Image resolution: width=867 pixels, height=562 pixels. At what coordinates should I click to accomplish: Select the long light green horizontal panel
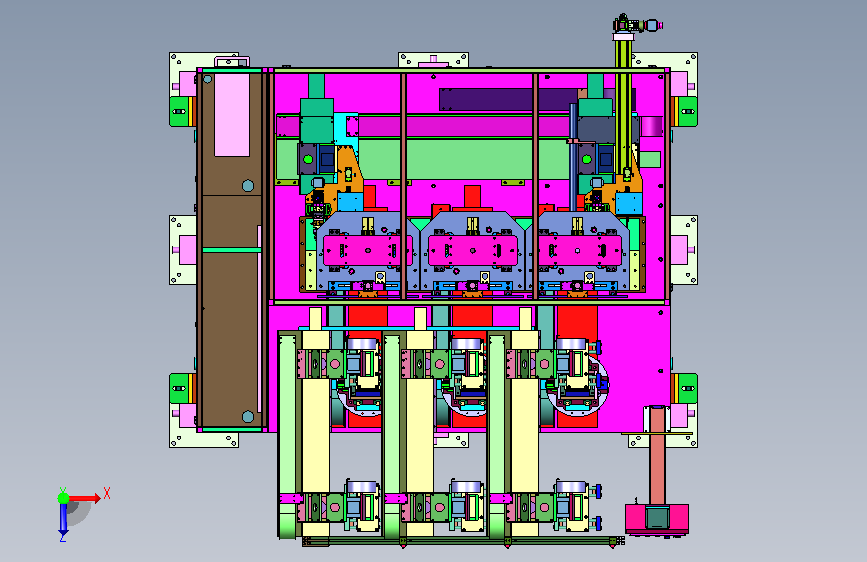tap(421, 159)
